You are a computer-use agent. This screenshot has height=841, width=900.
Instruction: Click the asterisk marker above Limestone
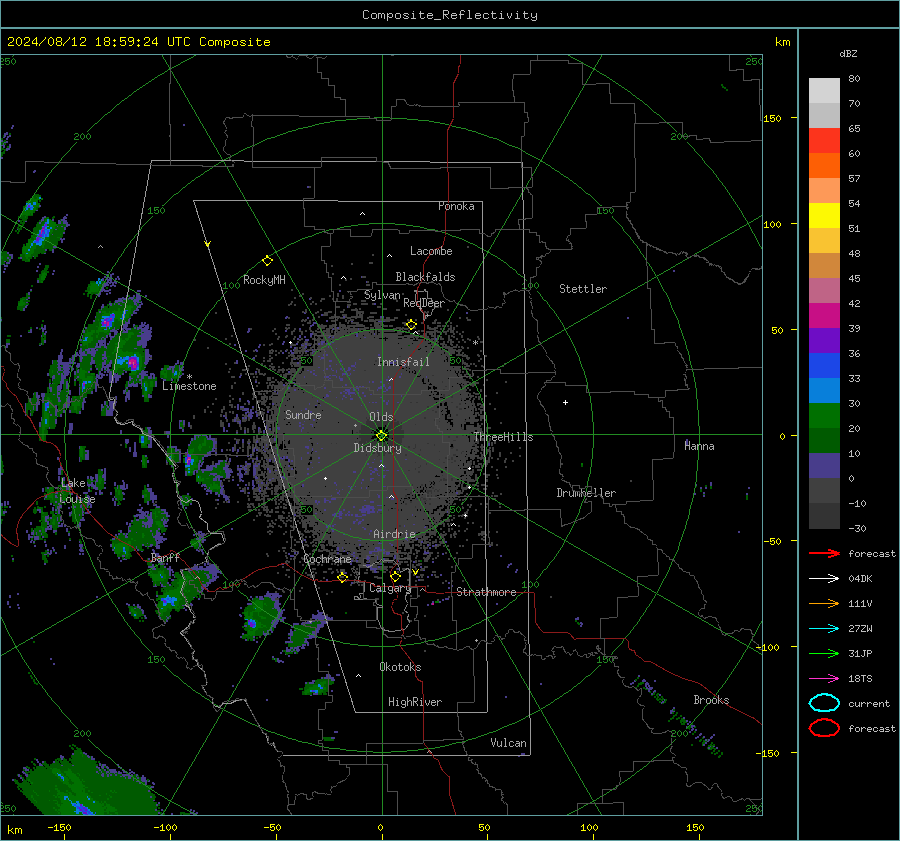(189, 377)
